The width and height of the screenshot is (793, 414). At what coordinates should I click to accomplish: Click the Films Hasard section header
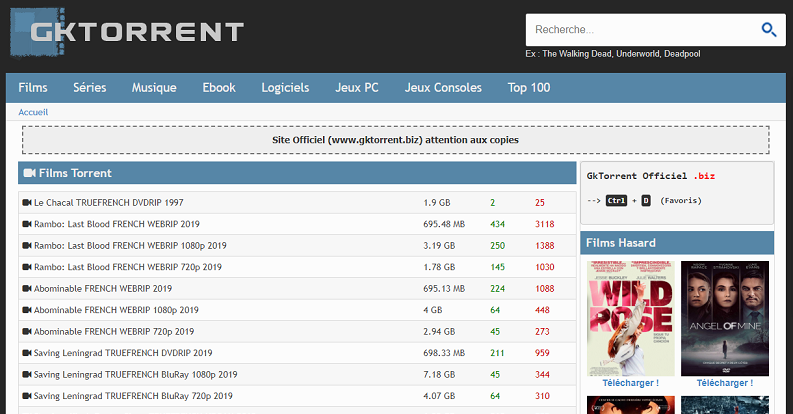[677, 243]
